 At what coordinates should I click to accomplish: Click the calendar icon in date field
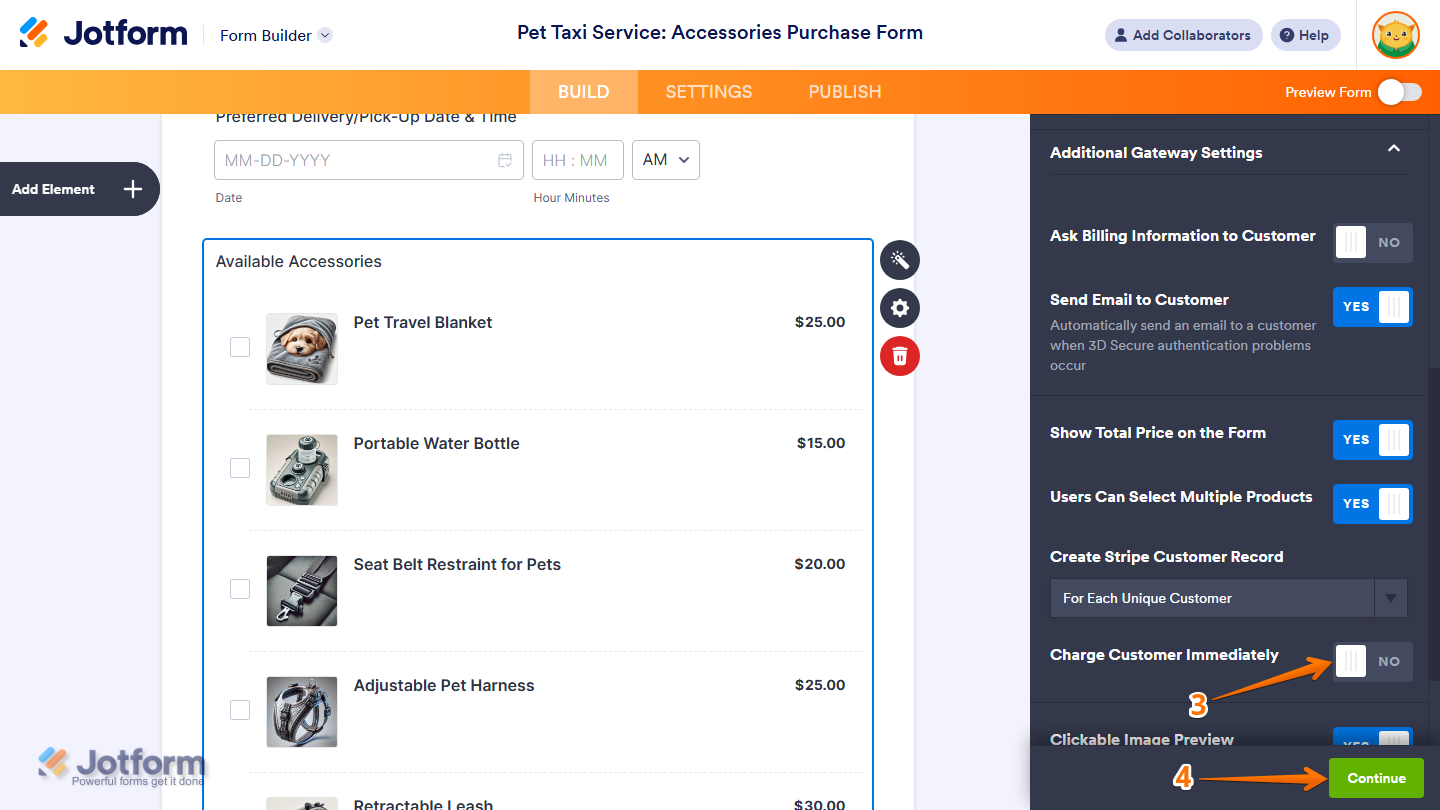505,160
